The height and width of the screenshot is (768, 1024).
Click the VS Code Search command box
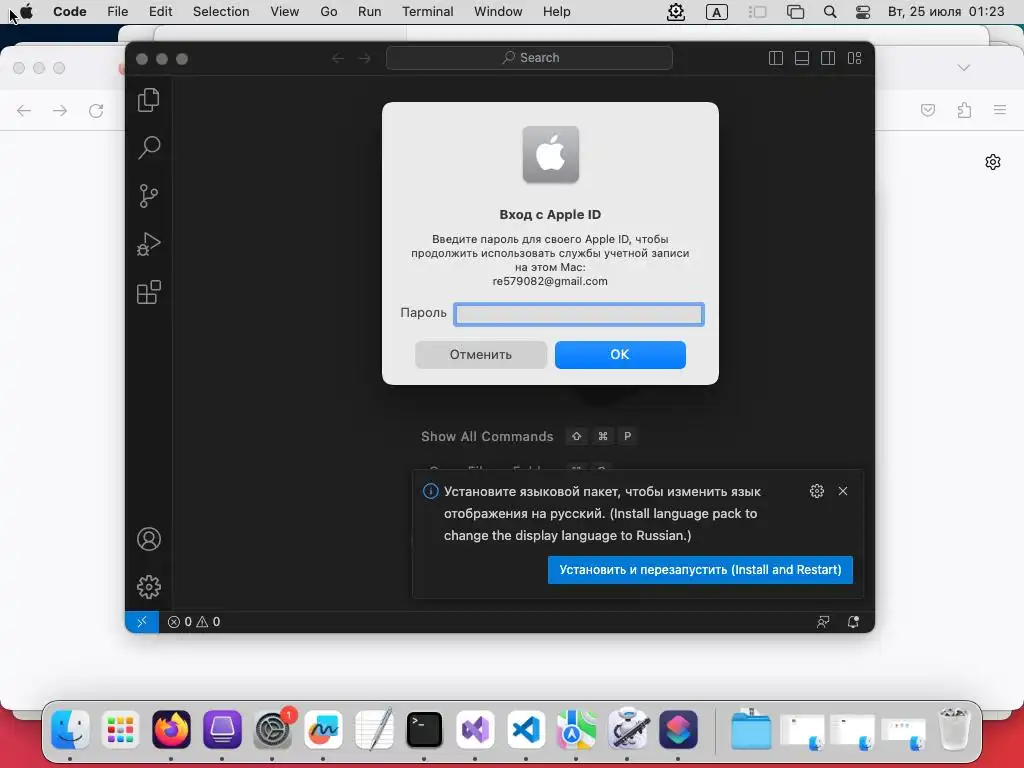(x=529, y=57)
